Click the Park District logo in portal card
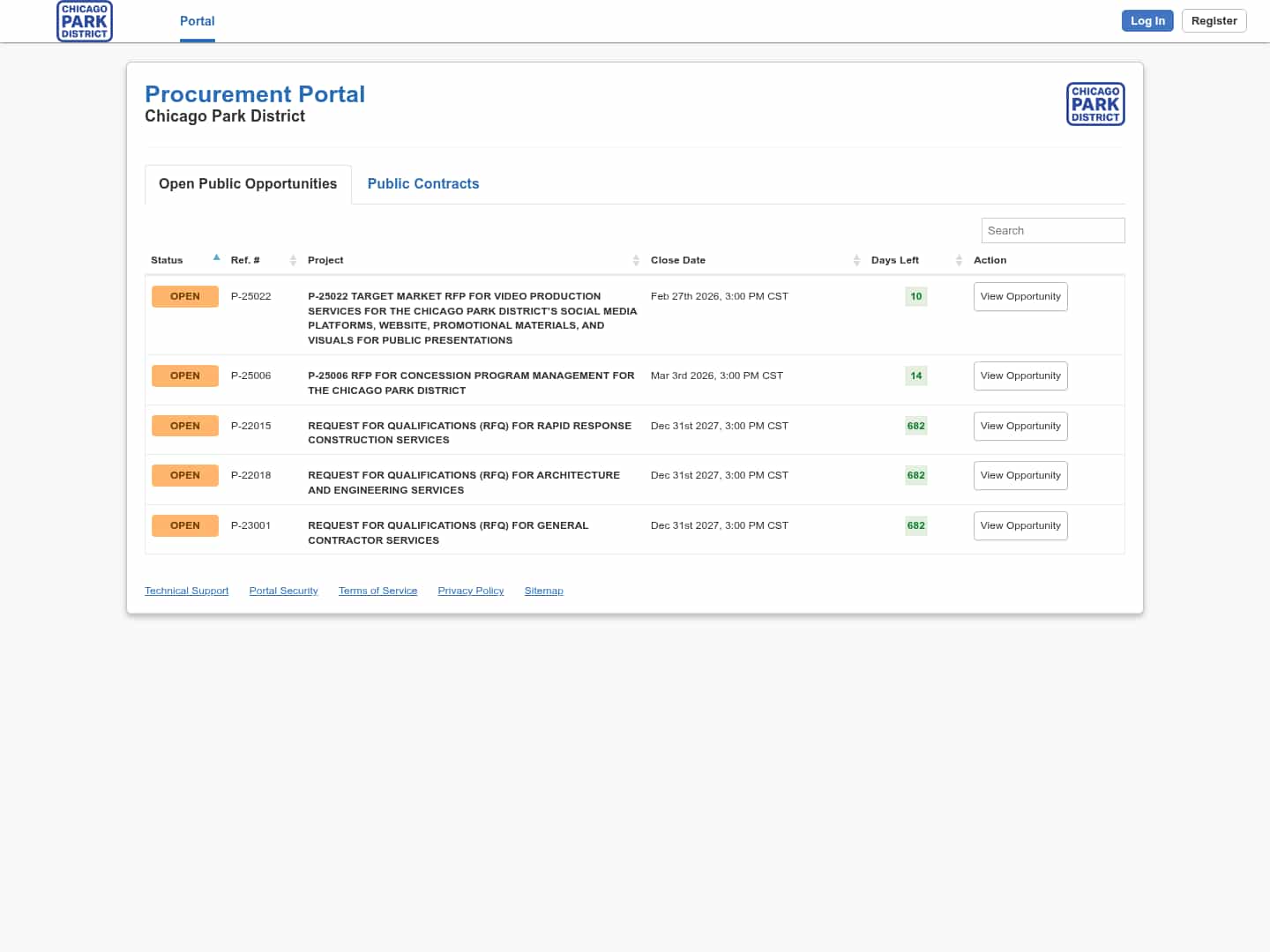 coord(1095,104)
